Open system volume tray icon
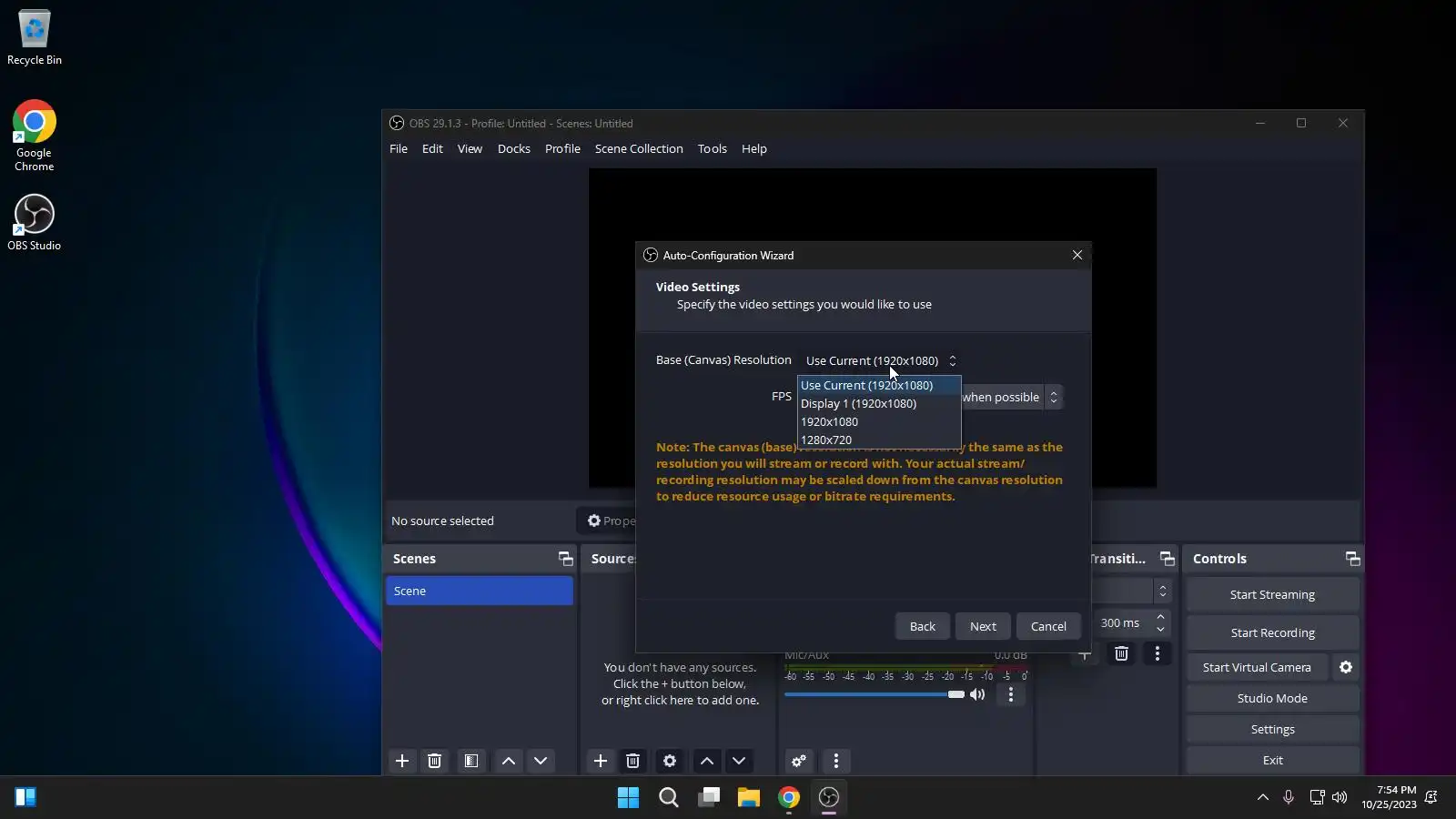This screenshot has width=1456, height=819. coord(1340,798)
